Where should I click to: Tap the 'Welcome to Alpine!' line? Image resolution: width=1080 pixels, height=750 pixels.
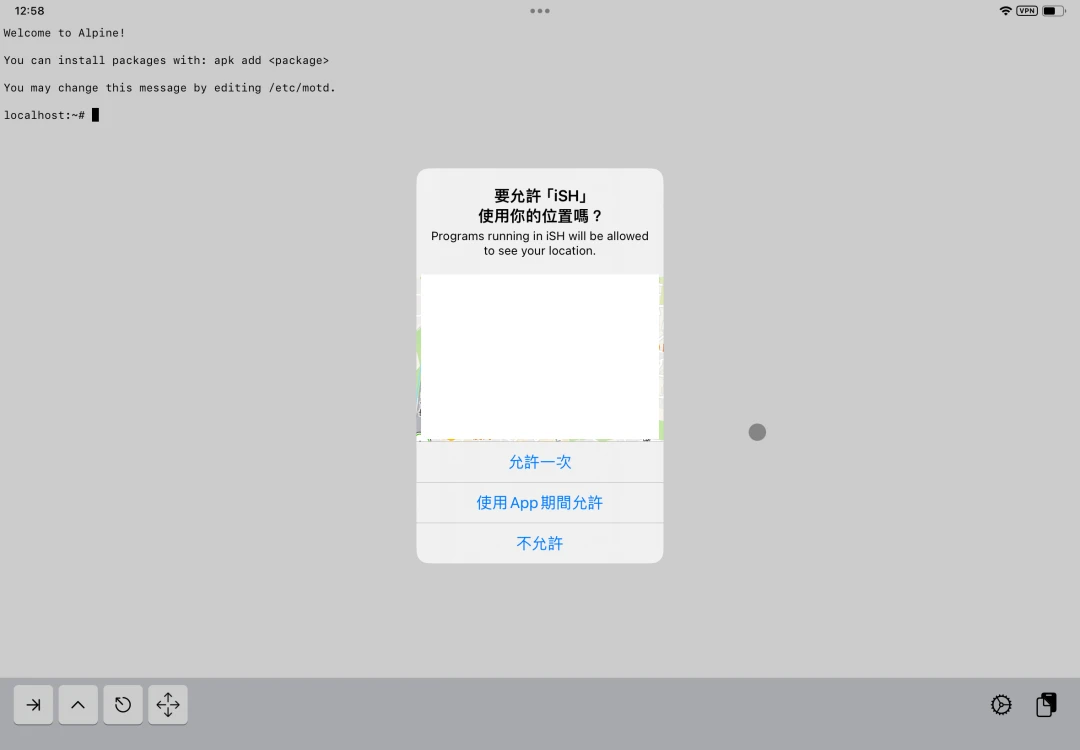(x=64, y=33)
